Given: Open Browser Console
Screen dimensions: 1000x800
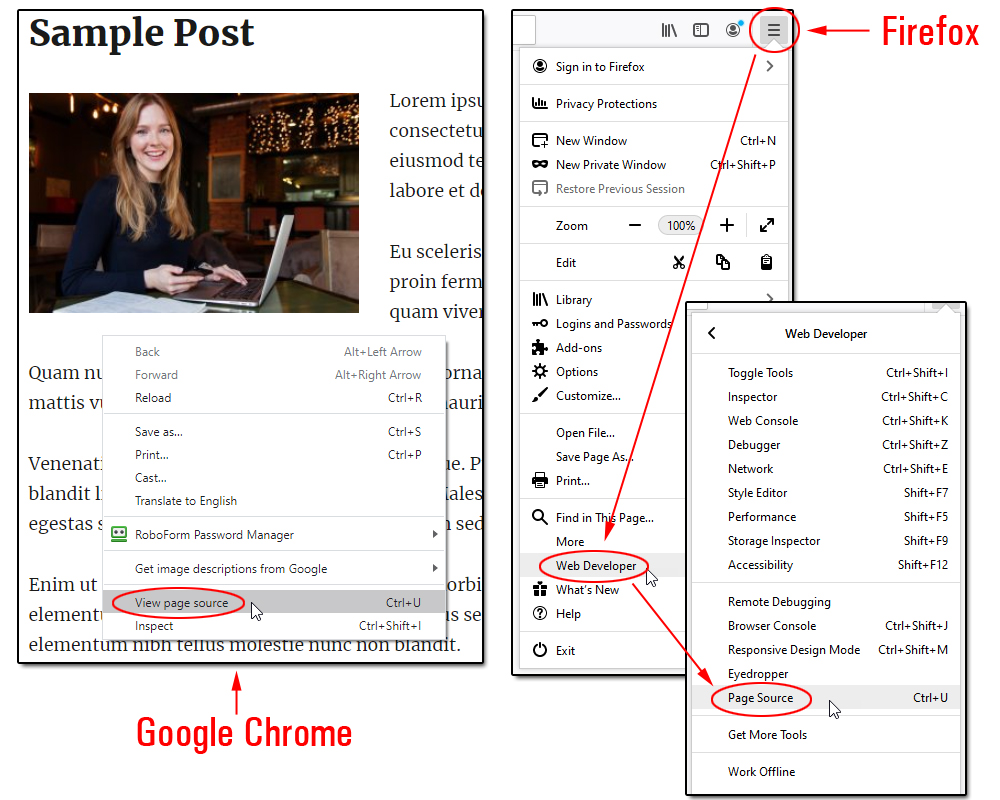Looking at the screenshot, I should coord(826,626).
